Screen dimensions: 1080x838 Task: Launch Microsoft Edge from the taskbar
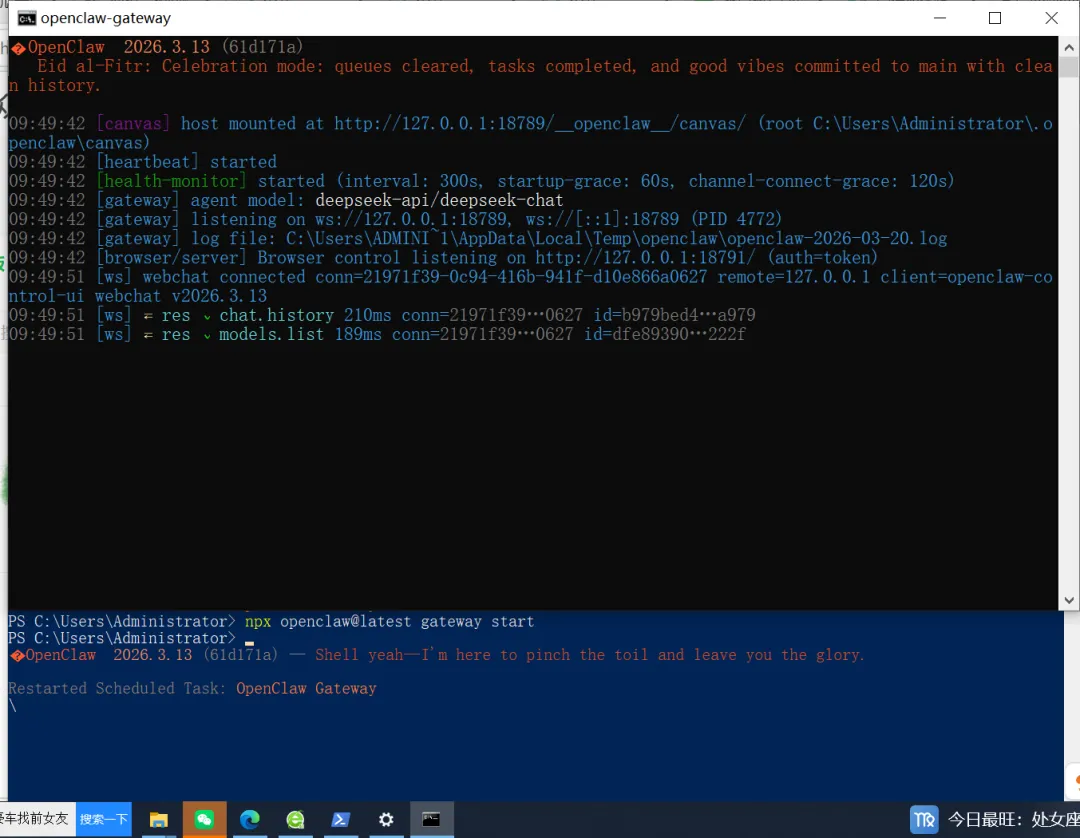[x=249, y=819]
